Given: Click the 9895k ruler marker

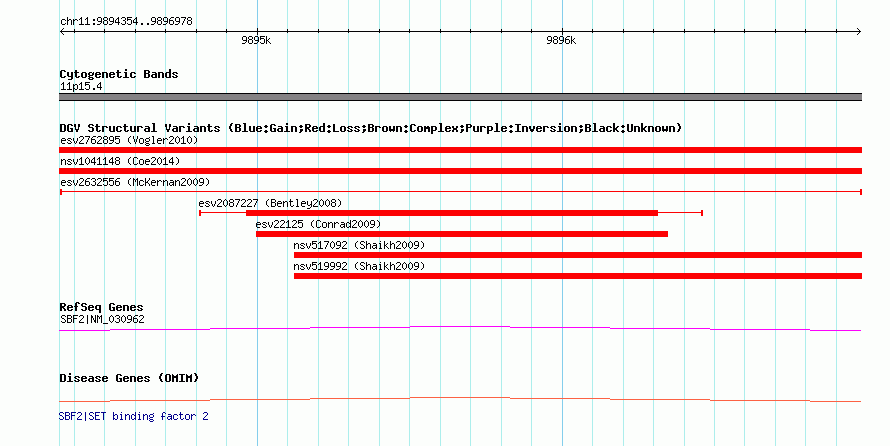Looking at the screenshot, I should pyautogui.click(x=256, y=40).
